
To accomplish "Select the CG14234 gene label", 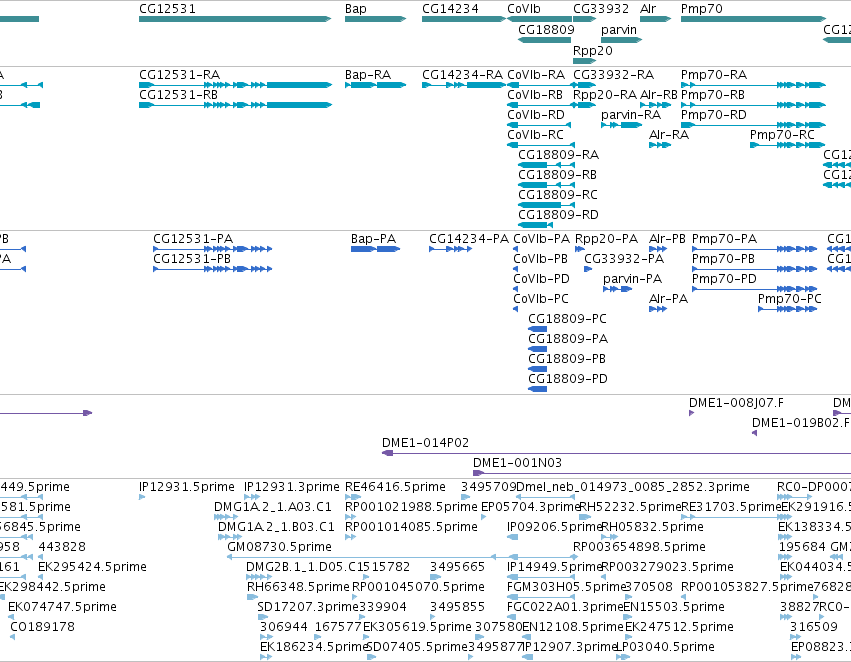I will pyautogui.click(x=450, y=9).
